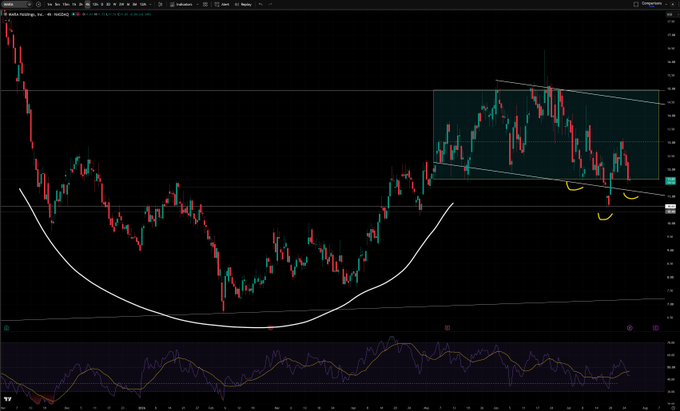
Task: Click the redo arrow
Action: [x=270, y=4]
